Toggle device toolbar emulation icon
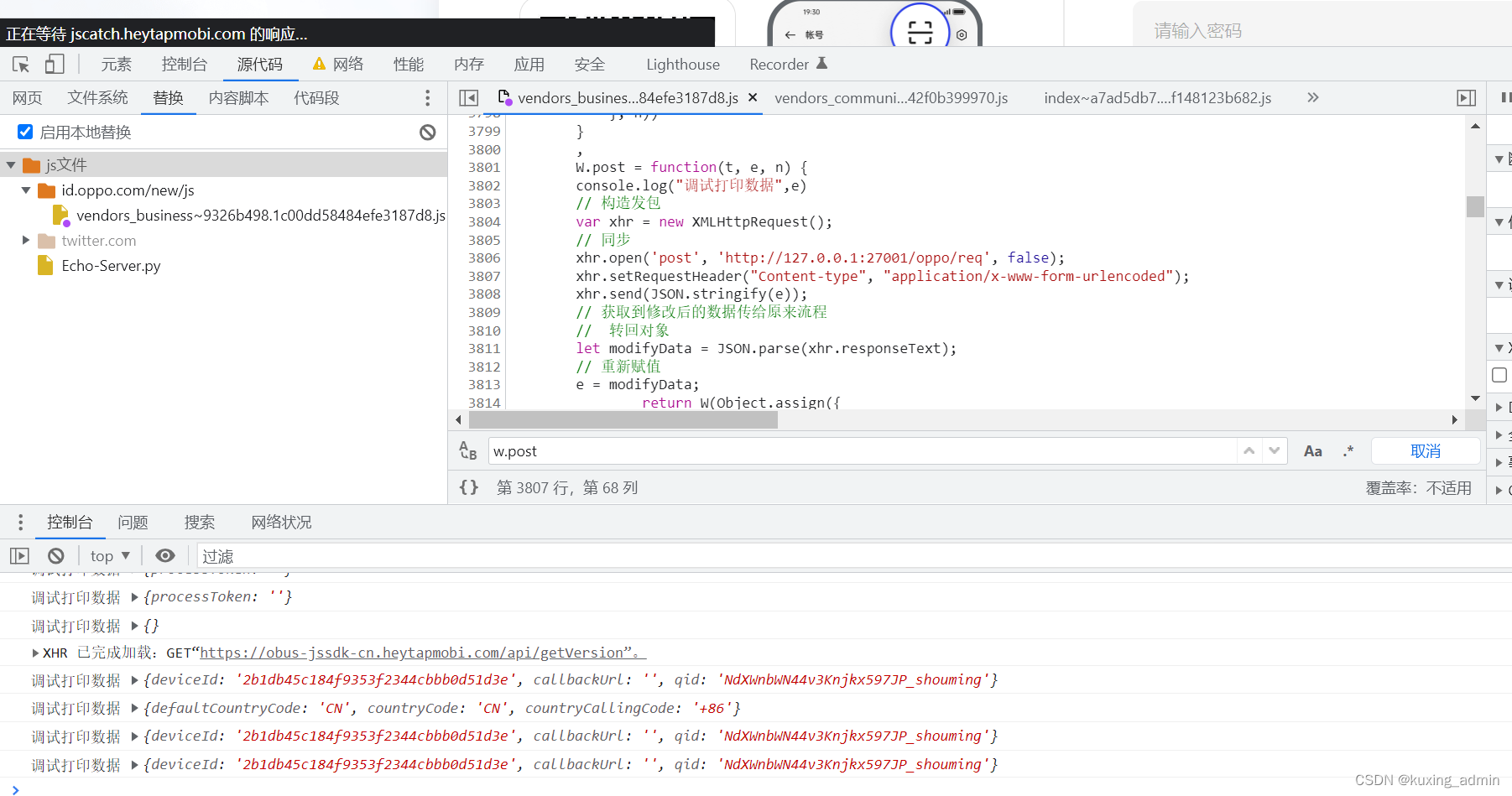Image resolution: width=1512 pixels, height=796 pixels. tap(55, 65)
